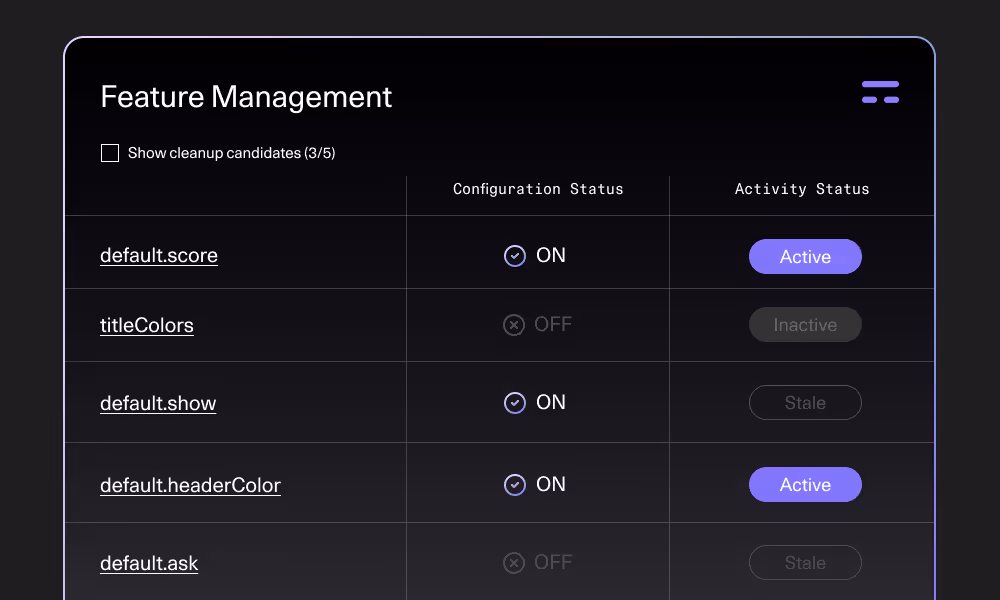The height and width of the screenshot is (600, 1000).
Task: Click the Active badge for default.score
Action: tap(805, 256)
